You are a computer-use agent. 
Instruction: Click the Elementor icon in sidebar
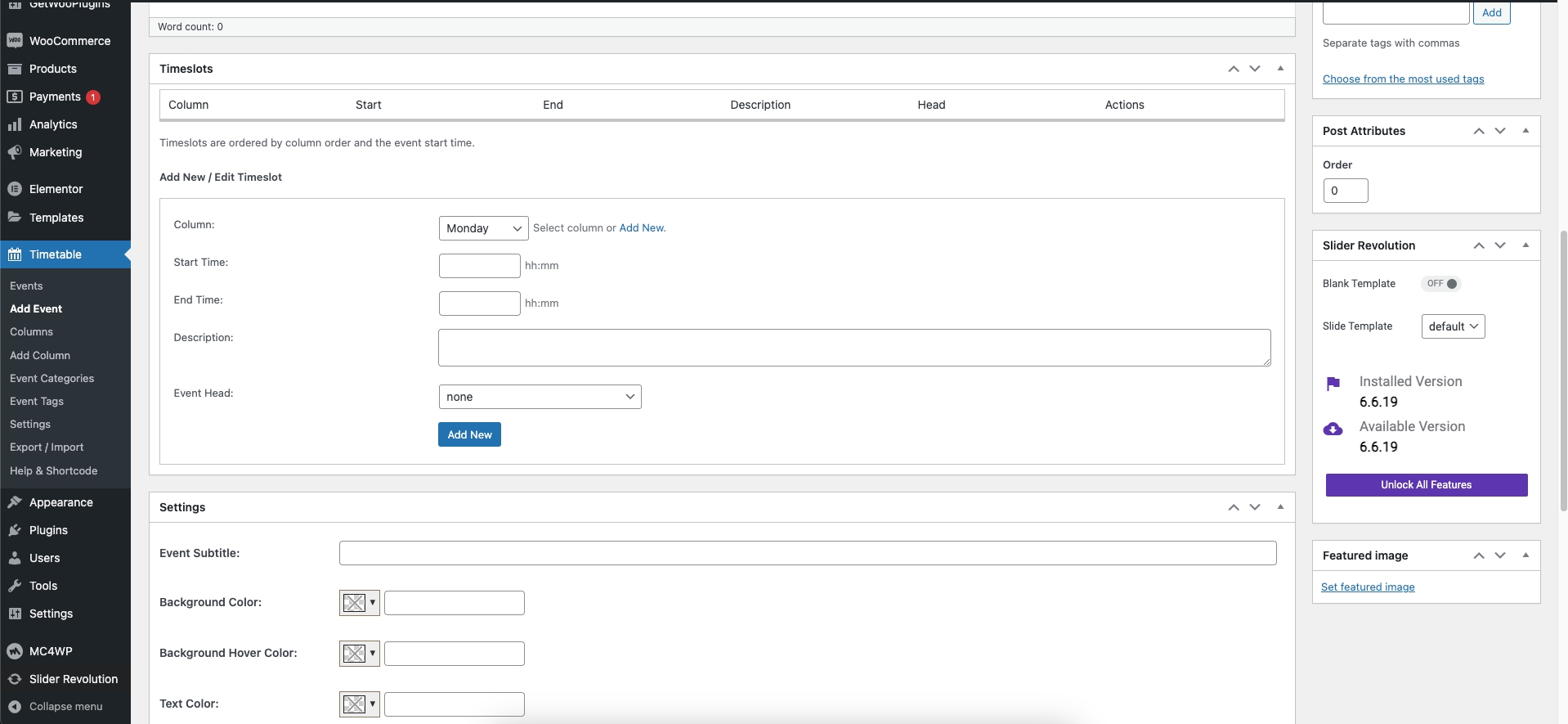[x=15, y=189]
